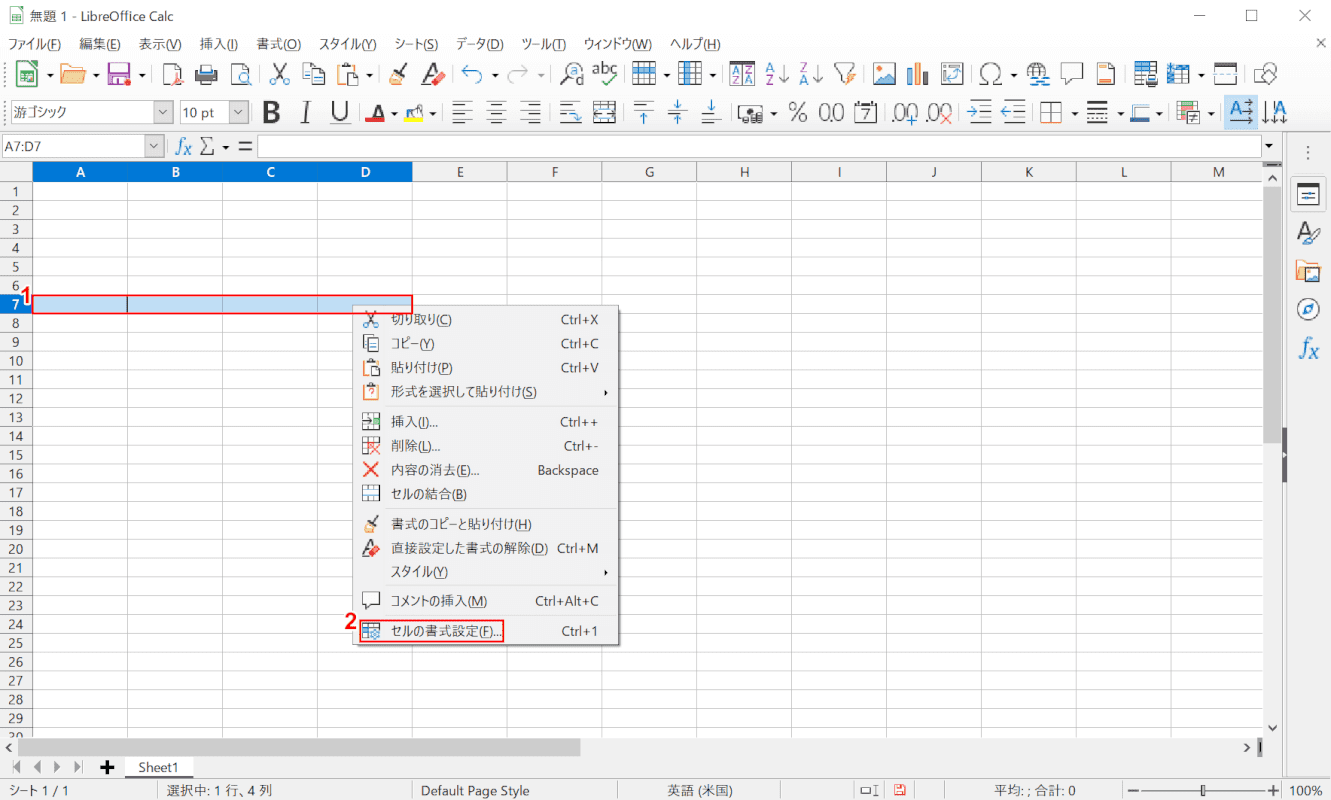Screen dimensions: 1331x800
Task: Run the spelling check abc icon
Action: pos(605,73)
